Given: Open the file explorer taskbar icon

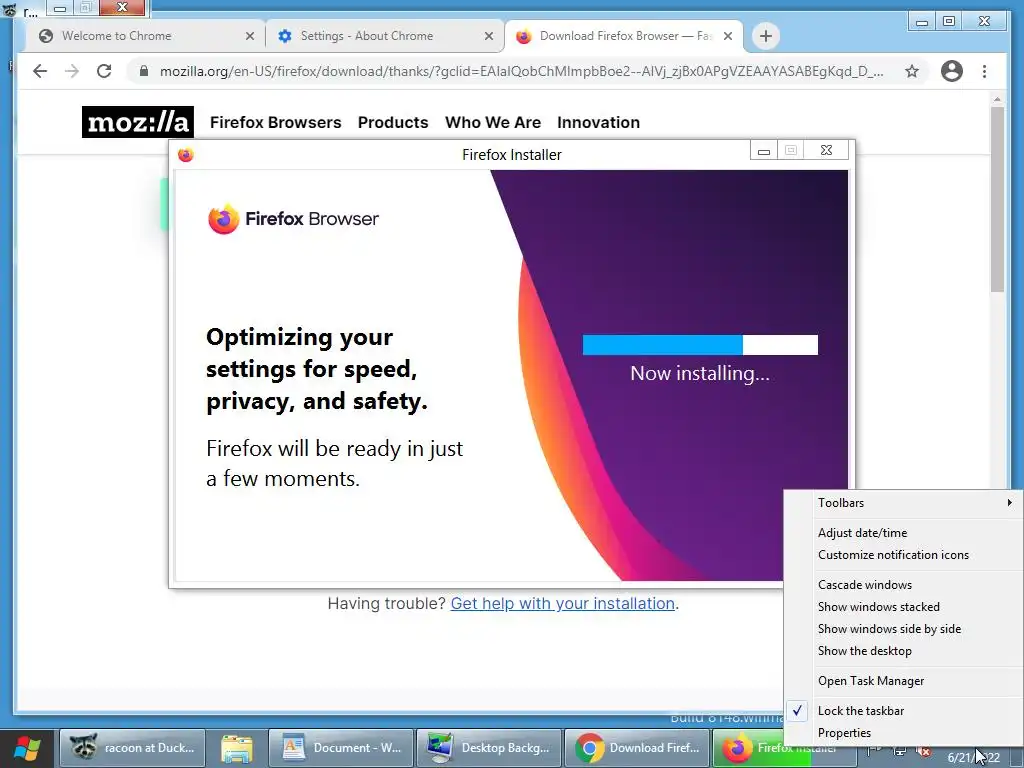Looking at the screenshot, I should point(236,748).
